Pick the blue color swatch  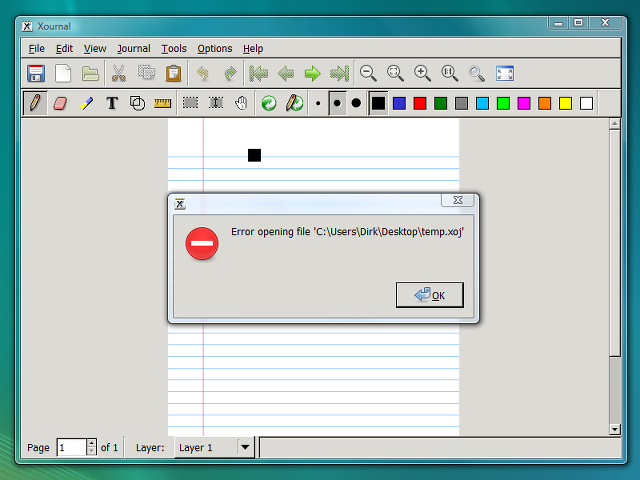(399, 103)
